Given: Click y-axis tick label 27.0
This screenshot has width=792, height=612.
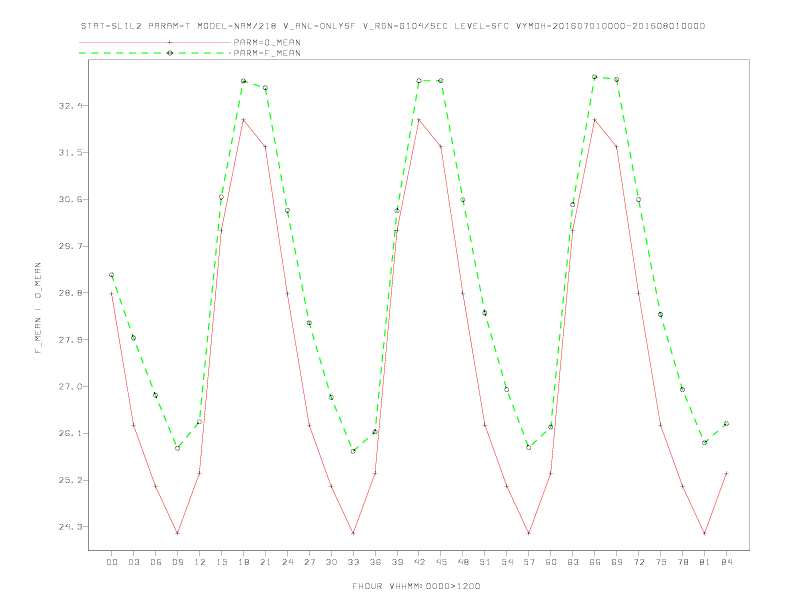Looking at the screenshot, I should (x=69, y=387).
